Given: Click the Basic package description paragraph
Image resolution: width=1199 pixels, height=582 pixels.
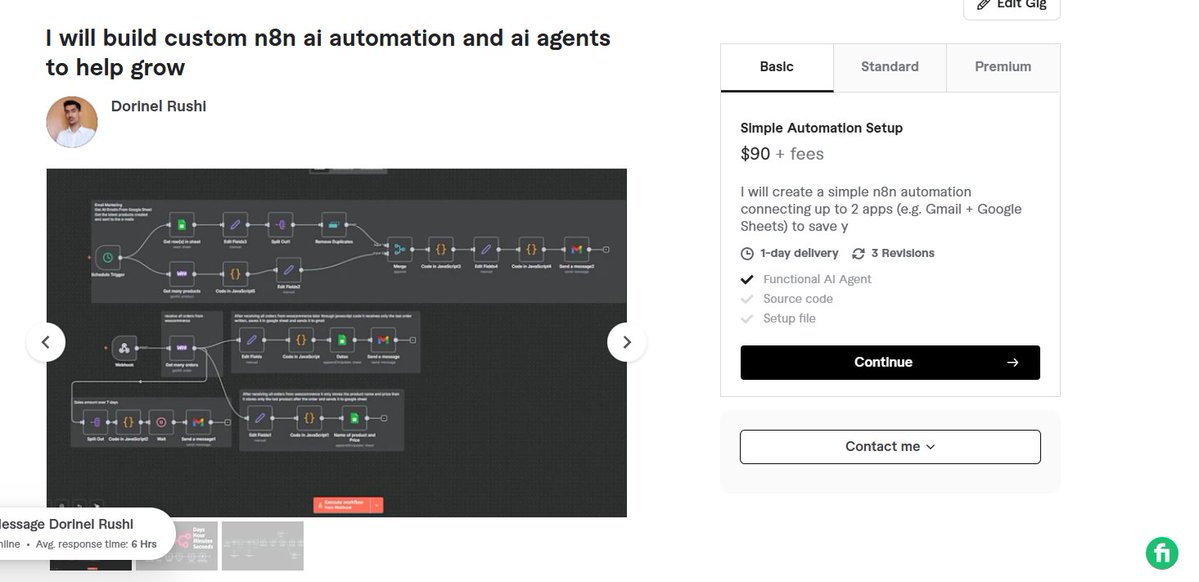Looking at the screenshot, I should [881, 209].
